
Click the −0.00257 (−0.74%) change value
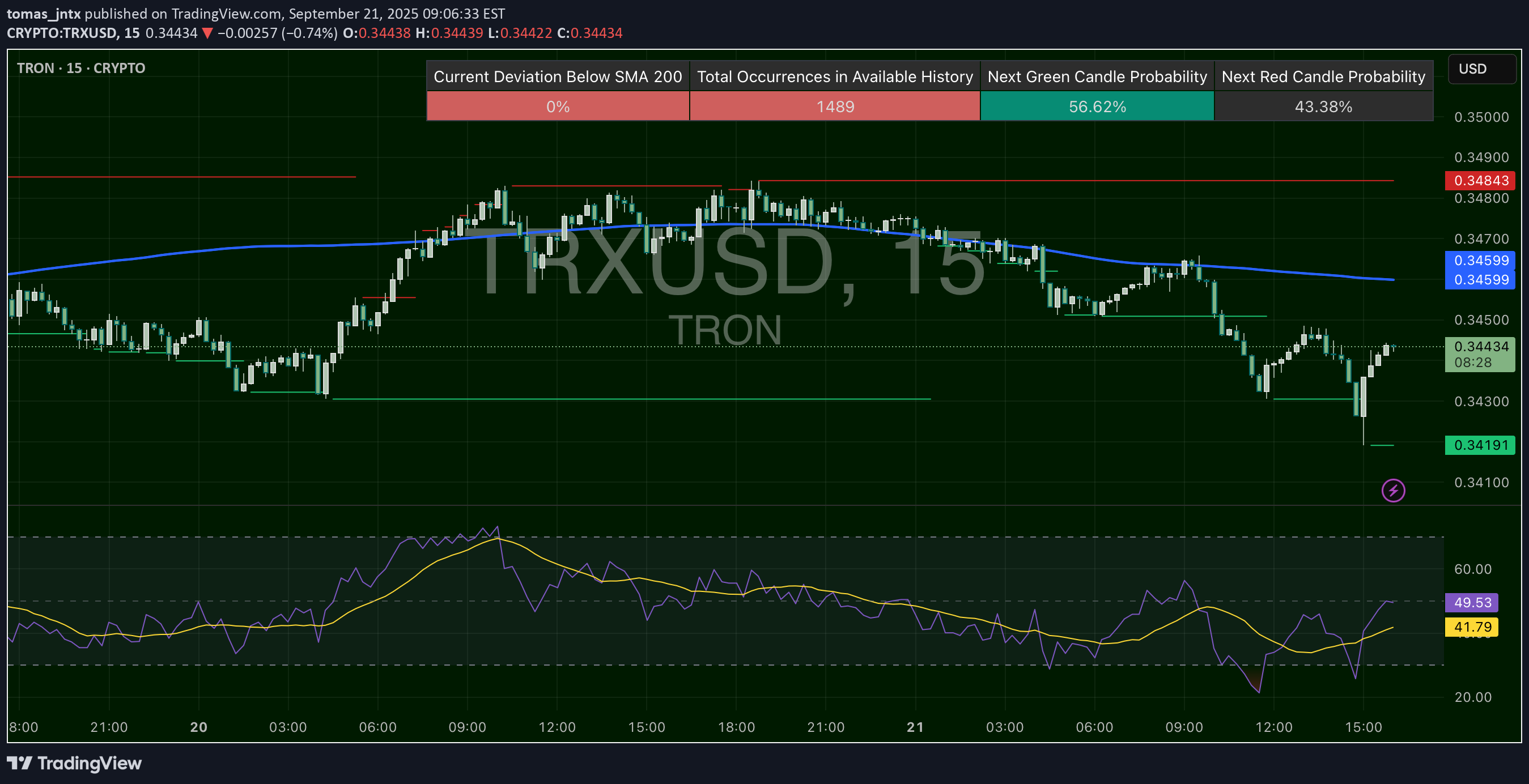(x=277, y=33)
